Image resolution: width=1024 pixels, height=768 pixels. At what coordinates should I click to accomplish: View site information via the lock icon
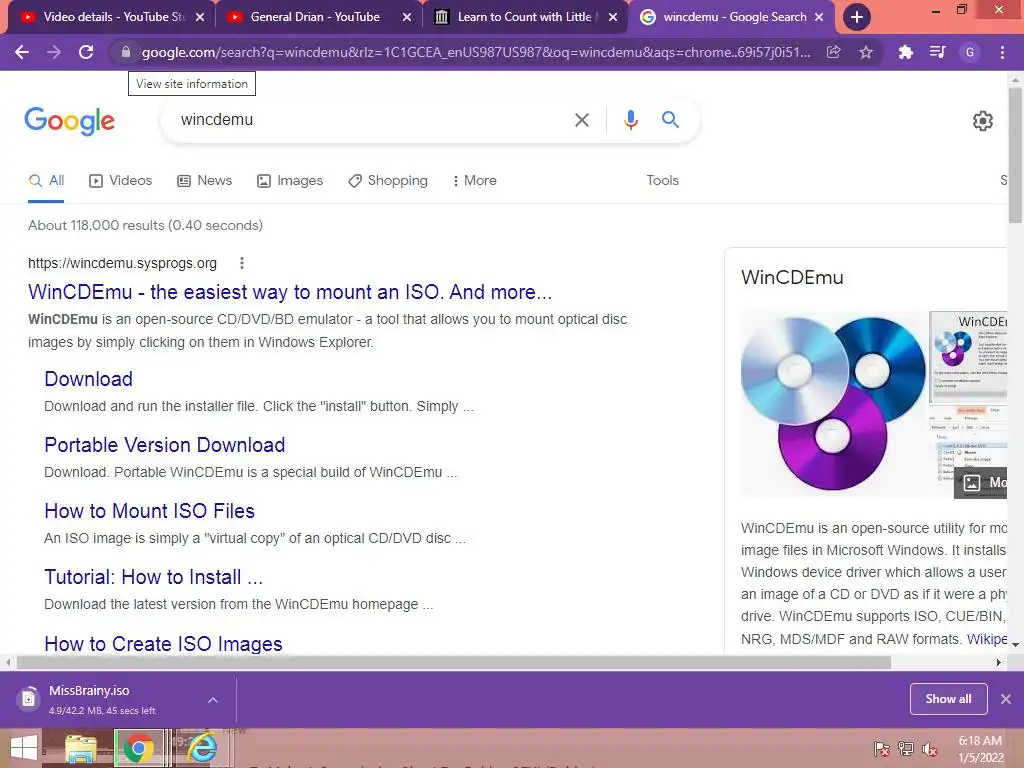click(126, 52)
